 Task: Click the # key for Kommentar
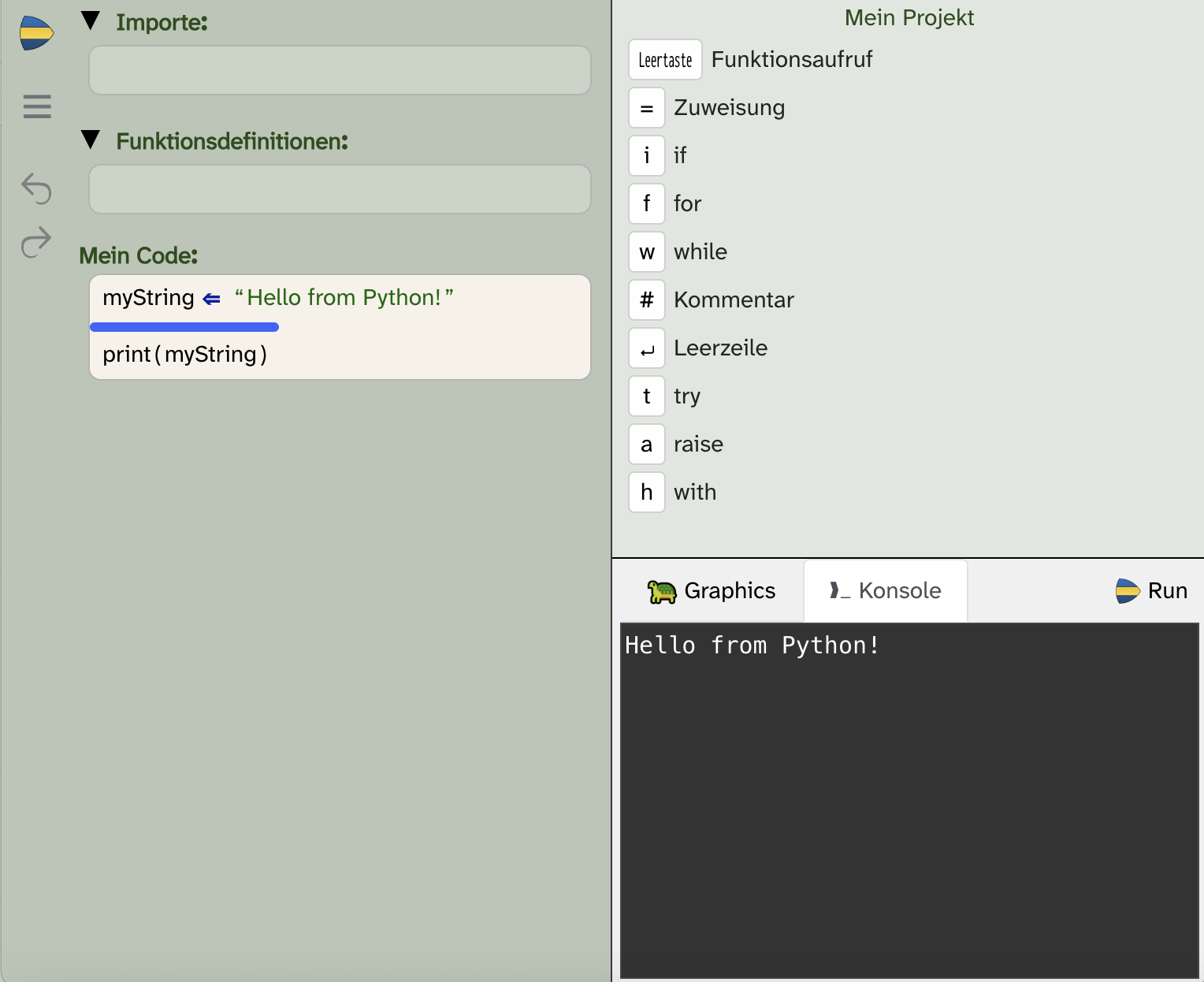click(x=646, y=300)
